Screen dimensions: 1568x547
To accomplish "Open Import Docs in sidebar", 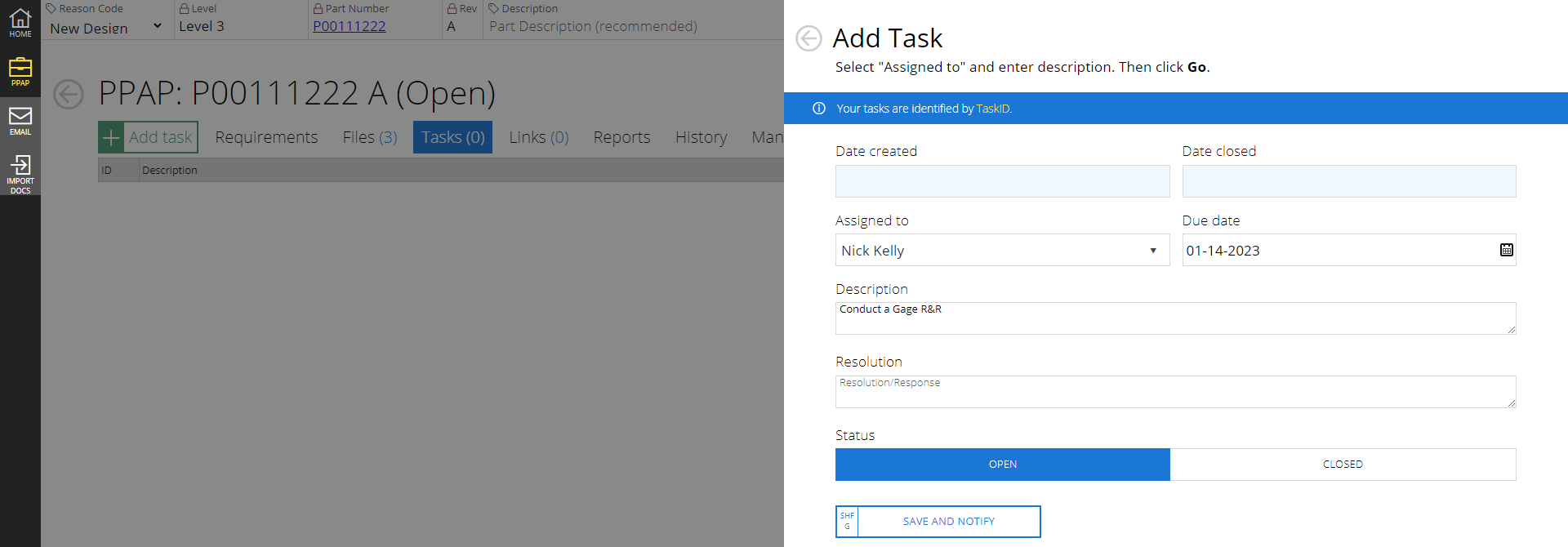I will pyautogui.click(x=20, y=174).
